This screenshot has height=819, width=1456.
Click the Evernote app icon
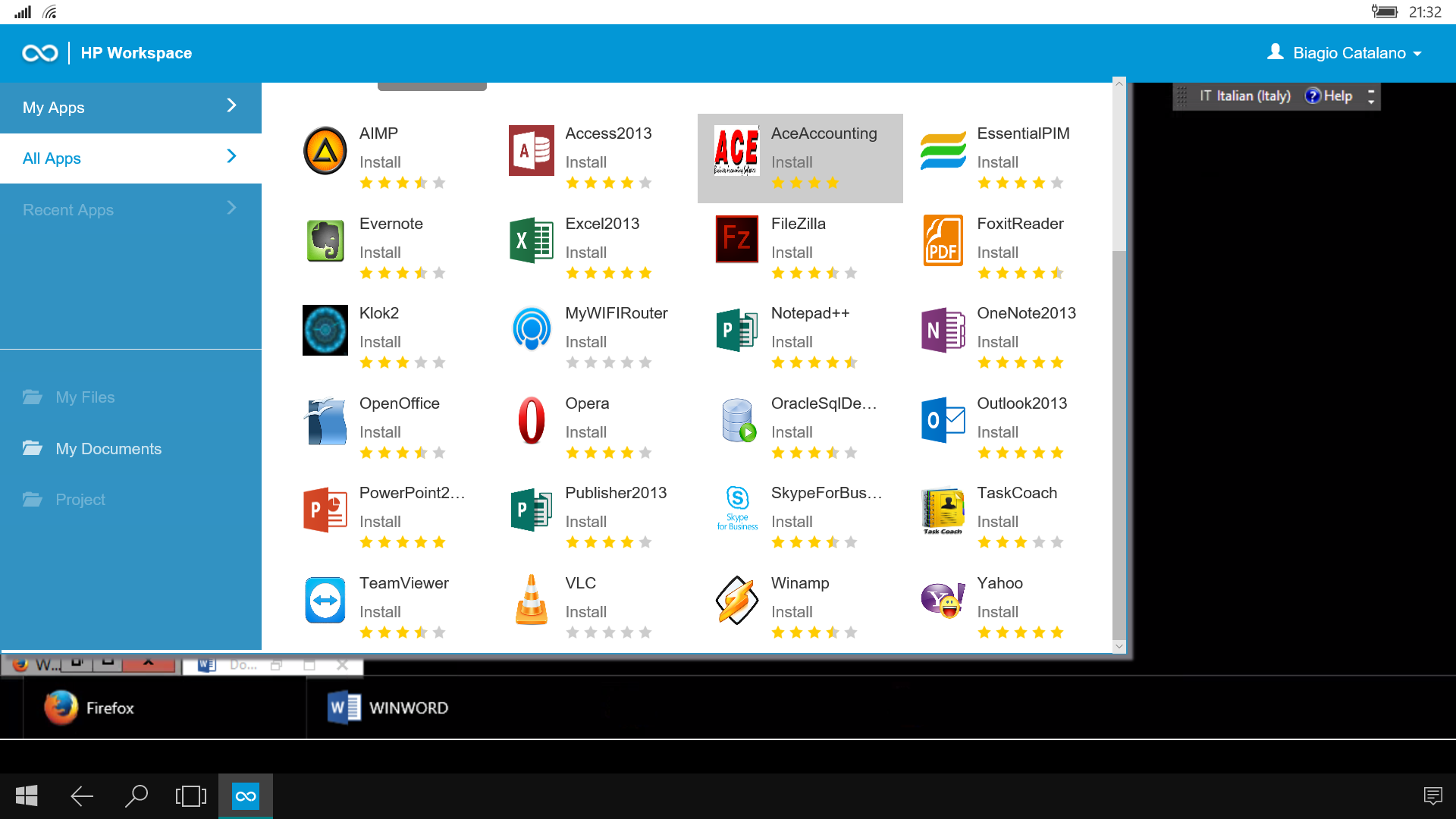326,239
